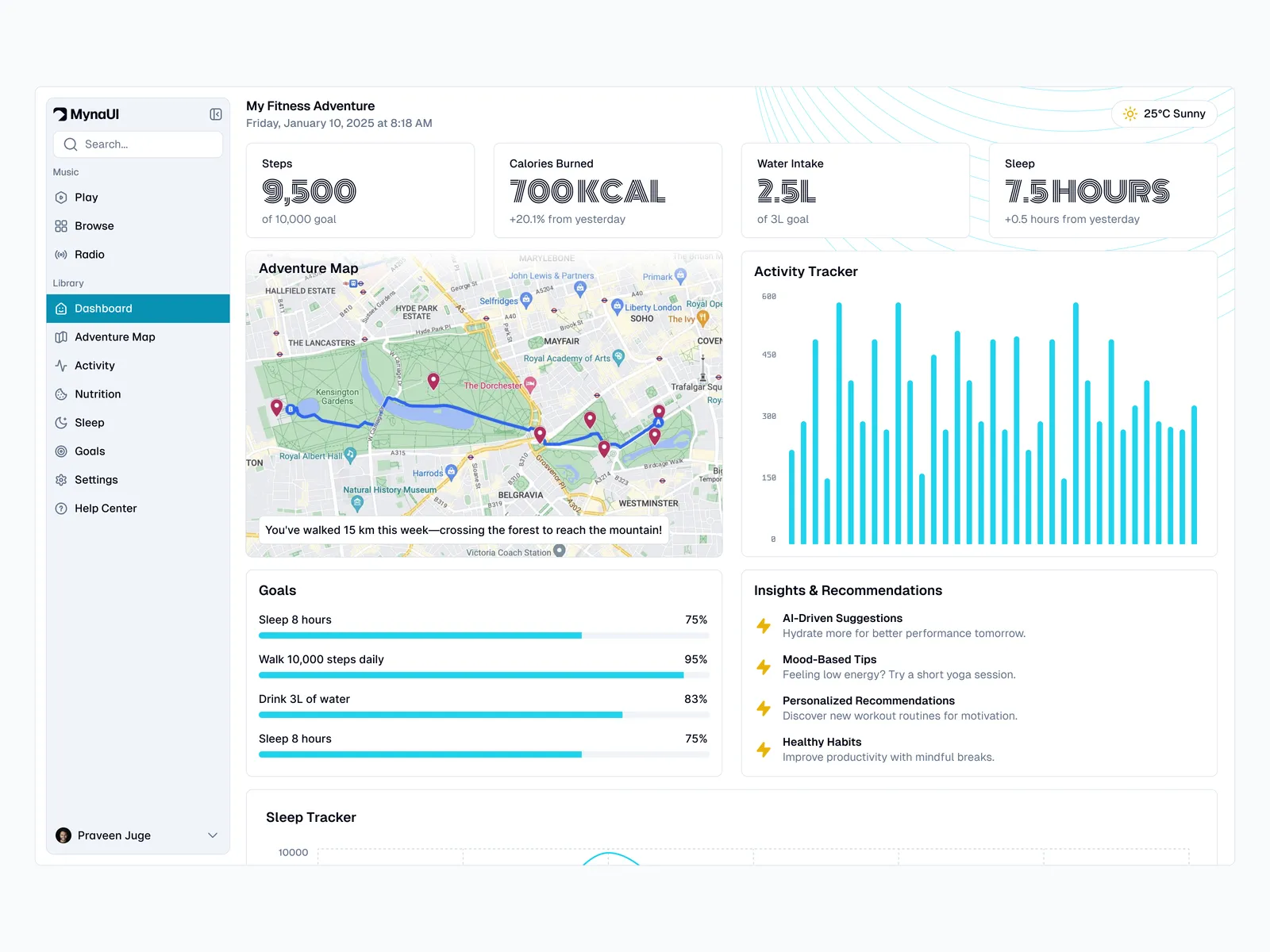This screenshot has width=1270, height=952.
Task: Click the 25°C Sunny weather badge
Action: 1164,113
